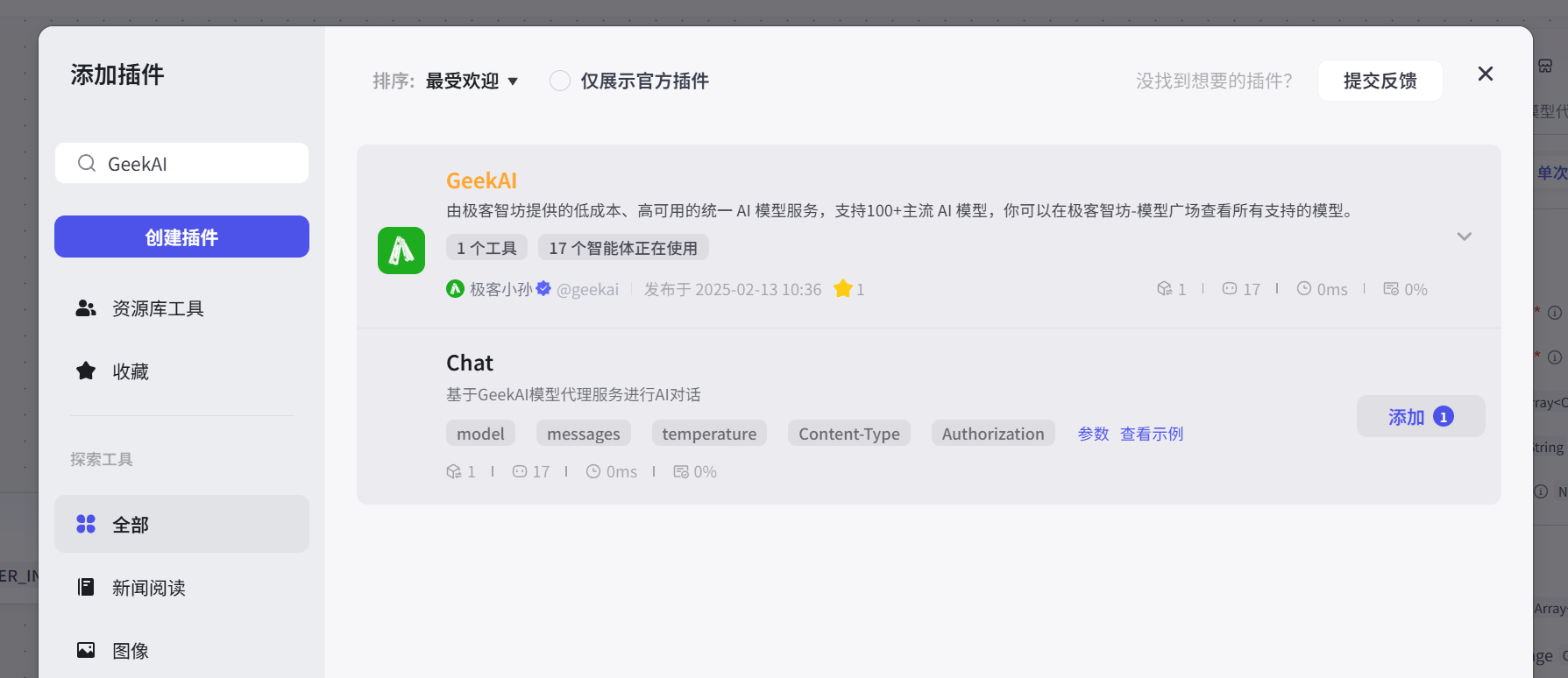Screen dimensions: 1568x678
Task: Click the author name 极客小孙
Action: pos(500,289)
